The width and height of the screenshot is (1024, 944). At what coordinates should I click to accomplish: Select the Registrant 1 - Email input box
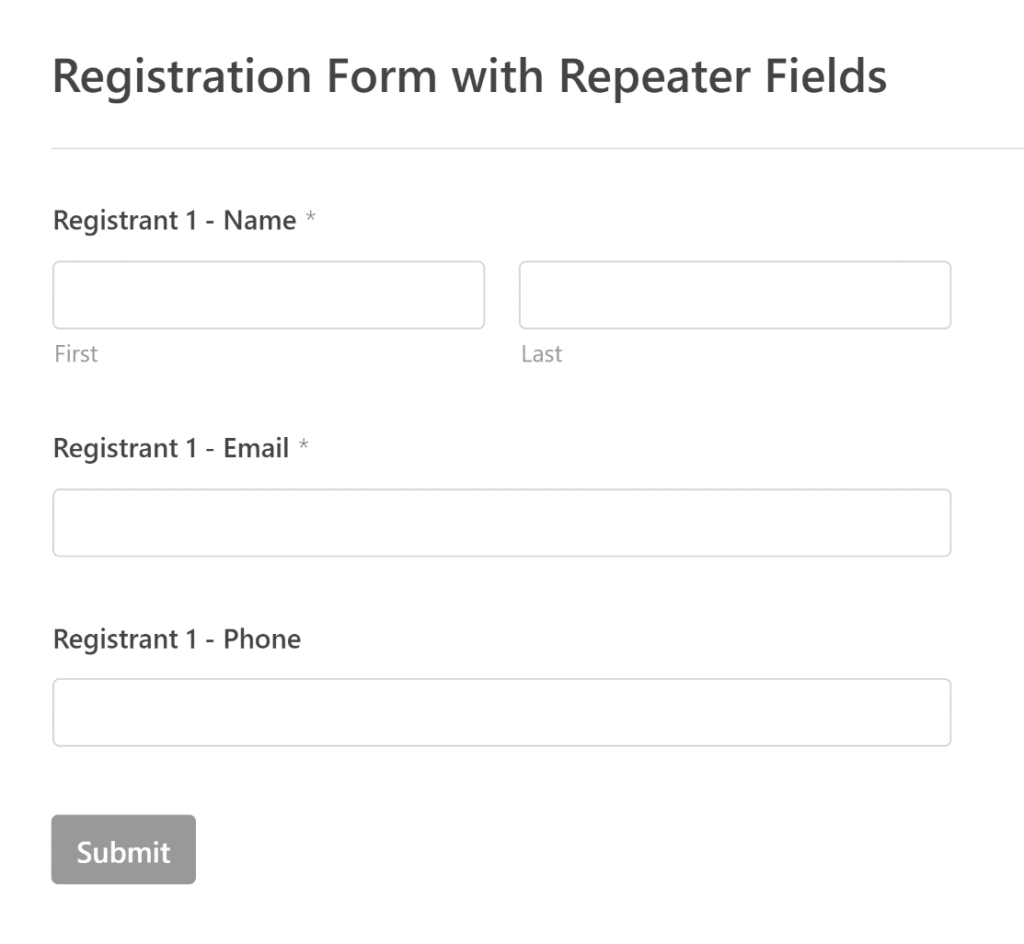501,522
